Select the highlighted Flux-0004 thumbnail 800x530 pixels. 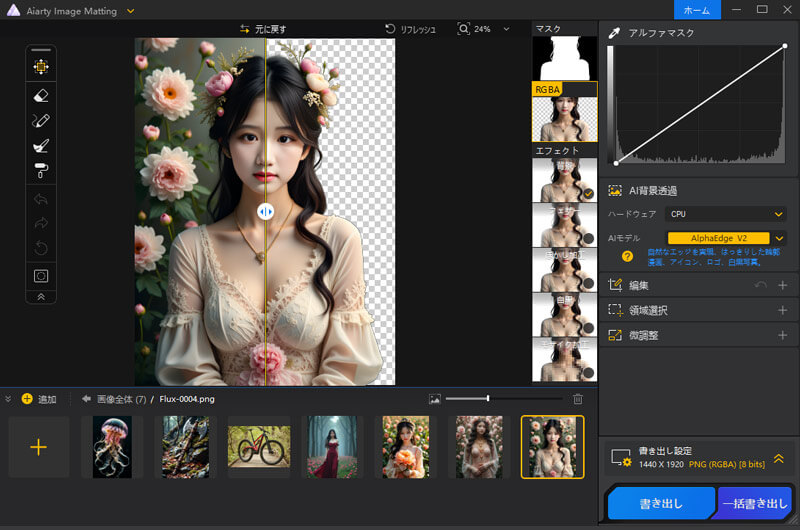[x=553, y=447]
